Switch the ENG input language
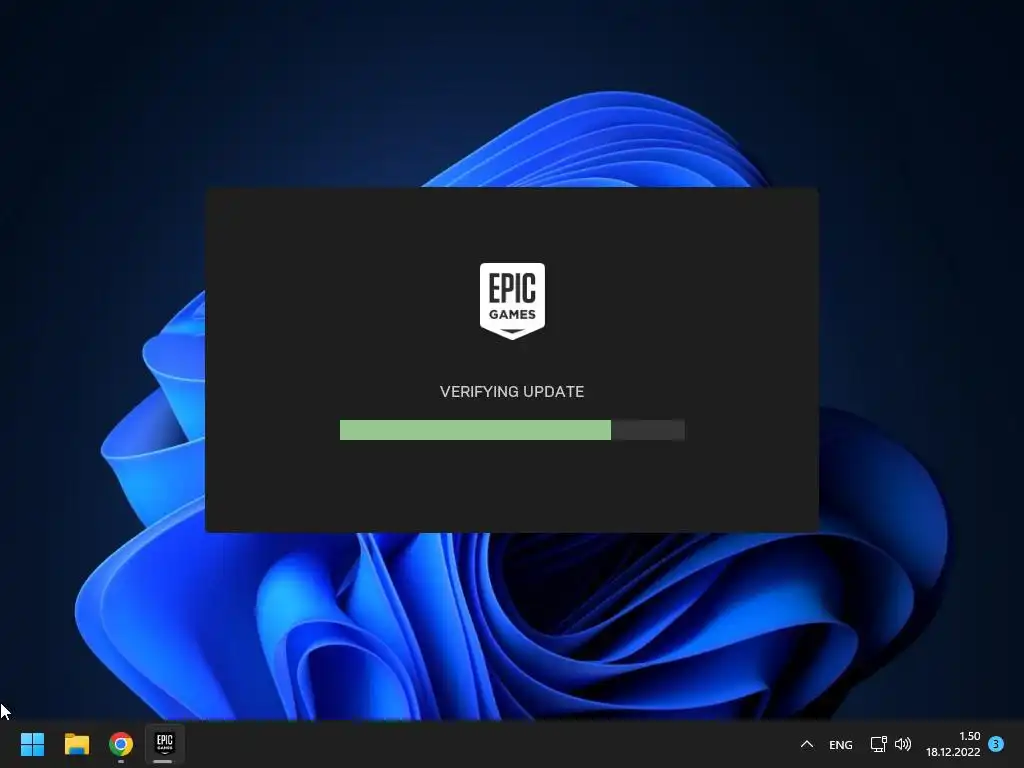The width and height of the screenshot is (1024, 768). 840,744
